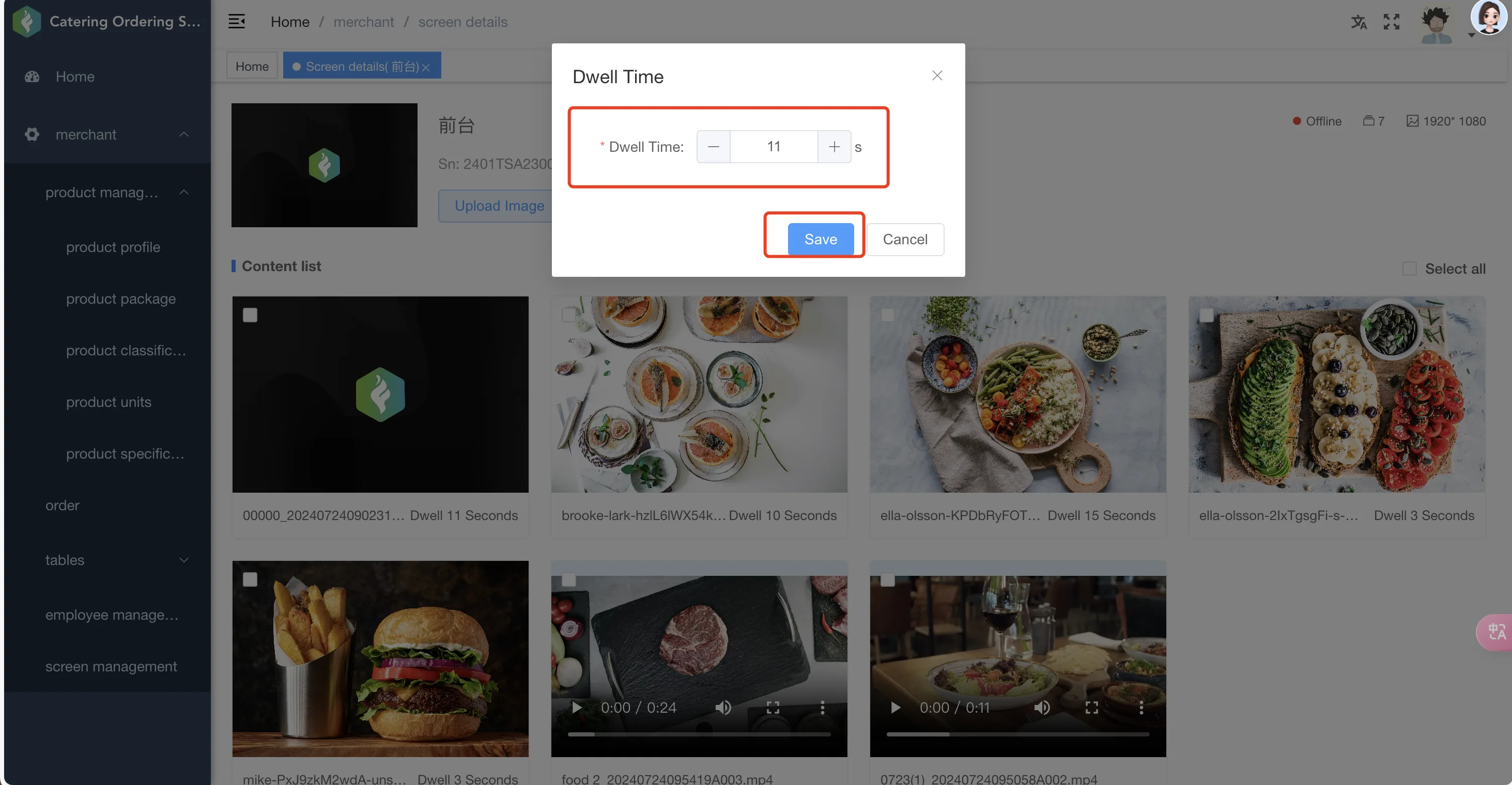The height and width of the screenshot is (785, 1512).
Task: Click the Offline status indicator
Action: click(x=1317, y=121)
